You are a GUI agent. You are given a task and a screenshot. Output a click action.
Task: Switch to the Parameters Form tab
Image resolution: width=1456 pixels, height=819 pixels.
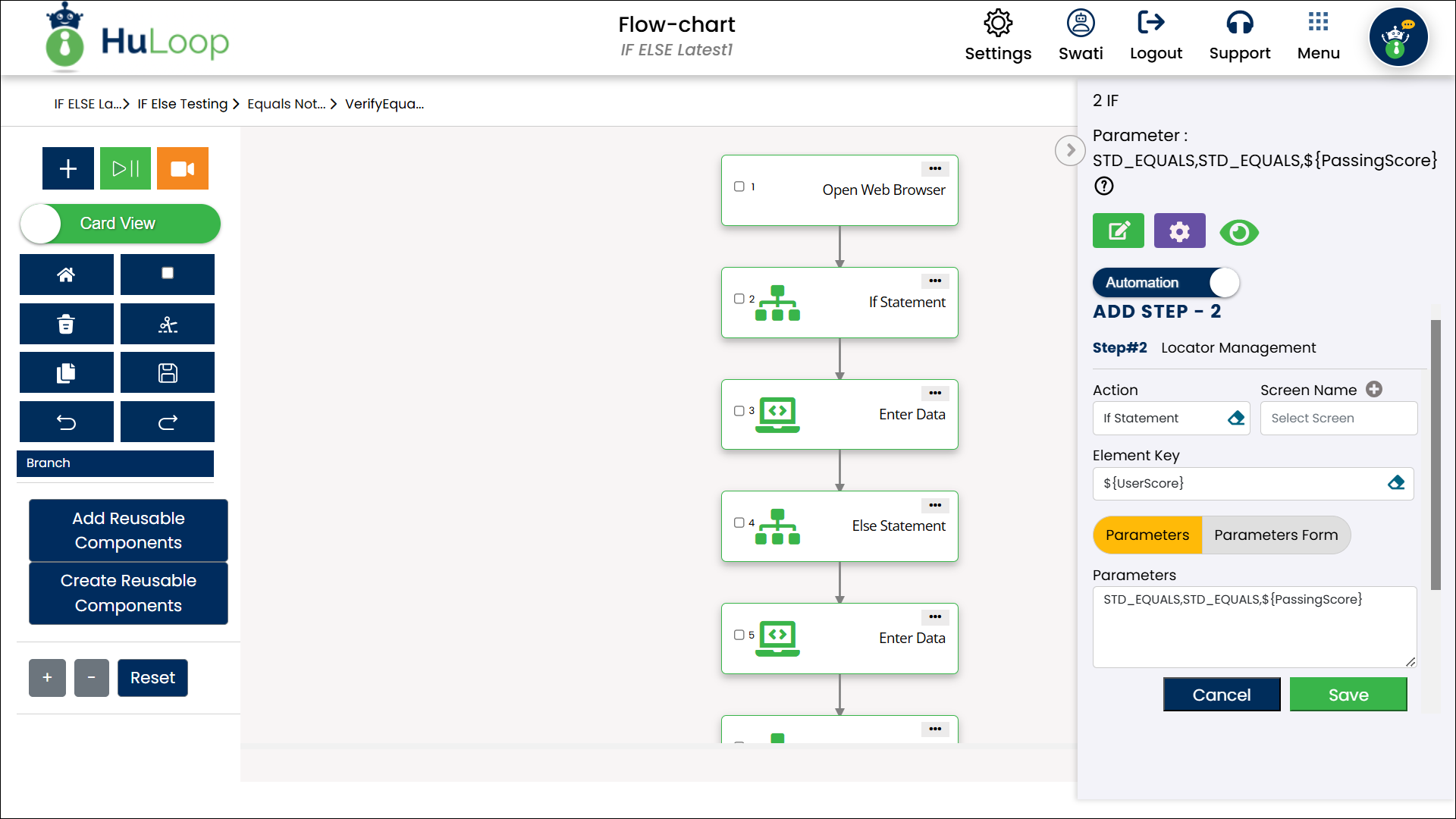(x=1276, y=535)
